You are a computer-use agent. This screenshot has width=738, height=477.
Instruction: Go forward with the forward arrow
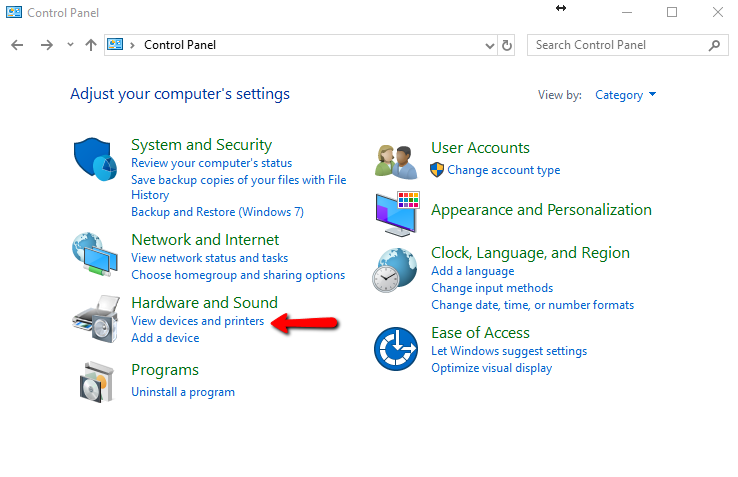(x=47, y=45)
